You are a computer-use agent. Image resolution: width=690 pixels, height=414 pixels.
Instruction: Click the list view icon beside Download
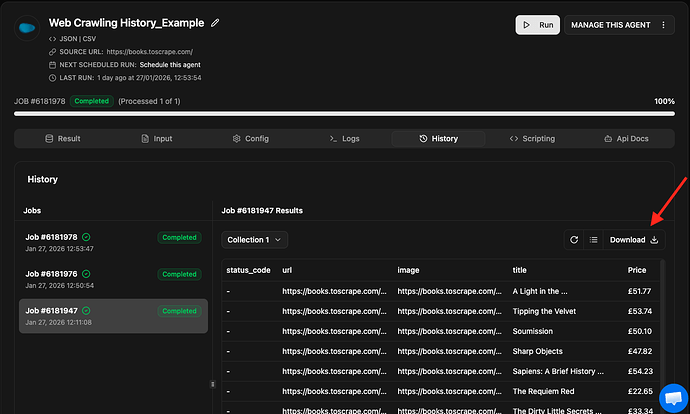point(593,240)
